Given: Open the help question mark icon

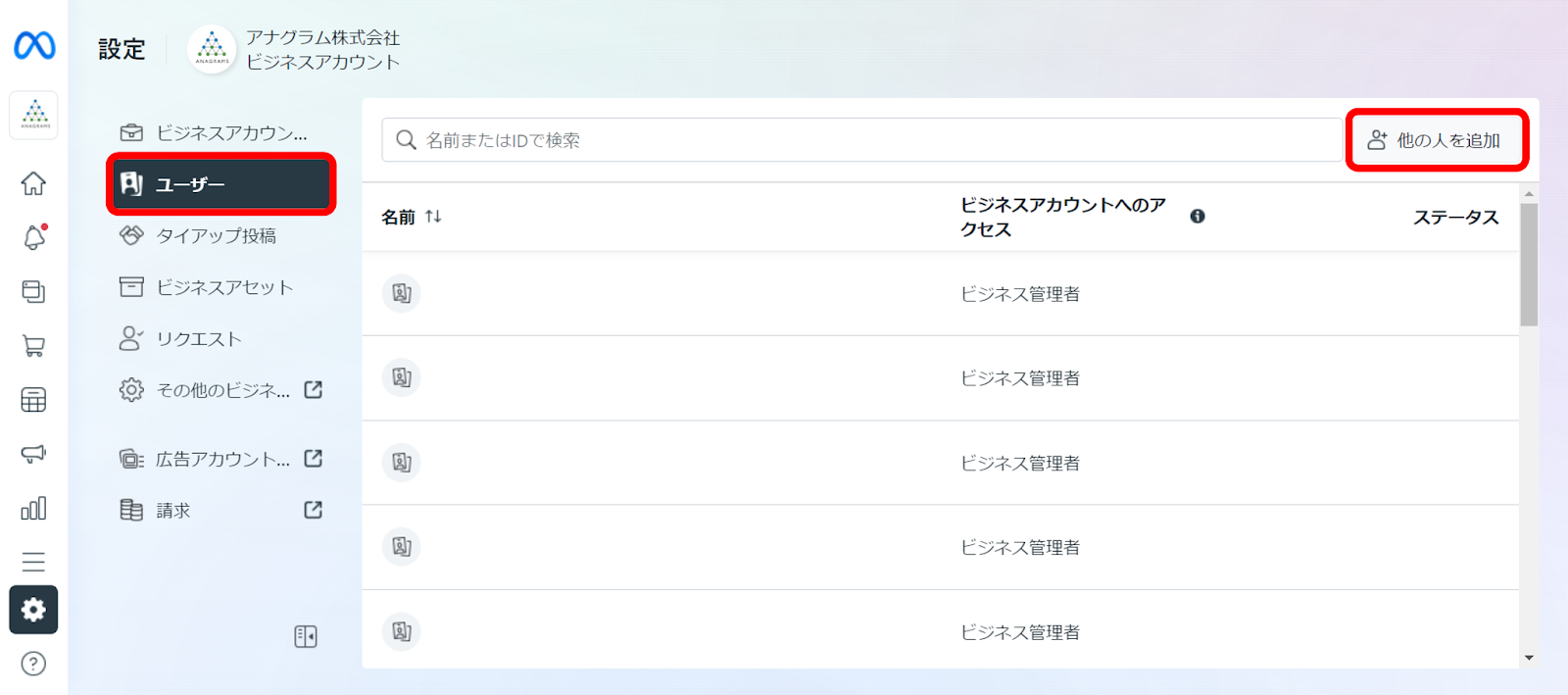Looking at the screenshot, I should (33, 664).
